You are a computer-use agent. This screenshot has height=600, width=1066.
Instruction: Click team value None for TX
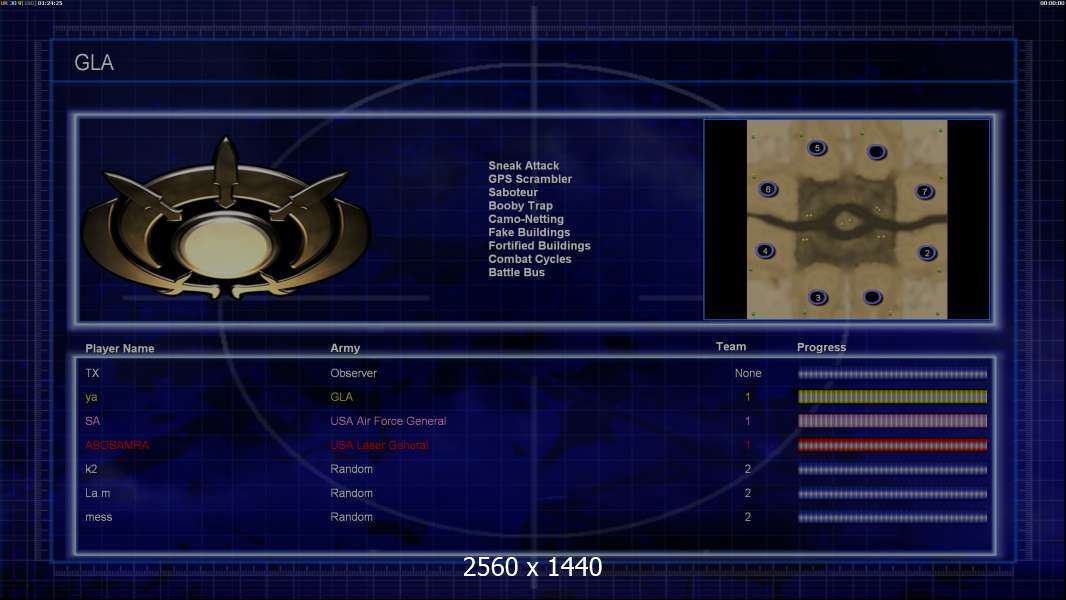tap(748, 373)
